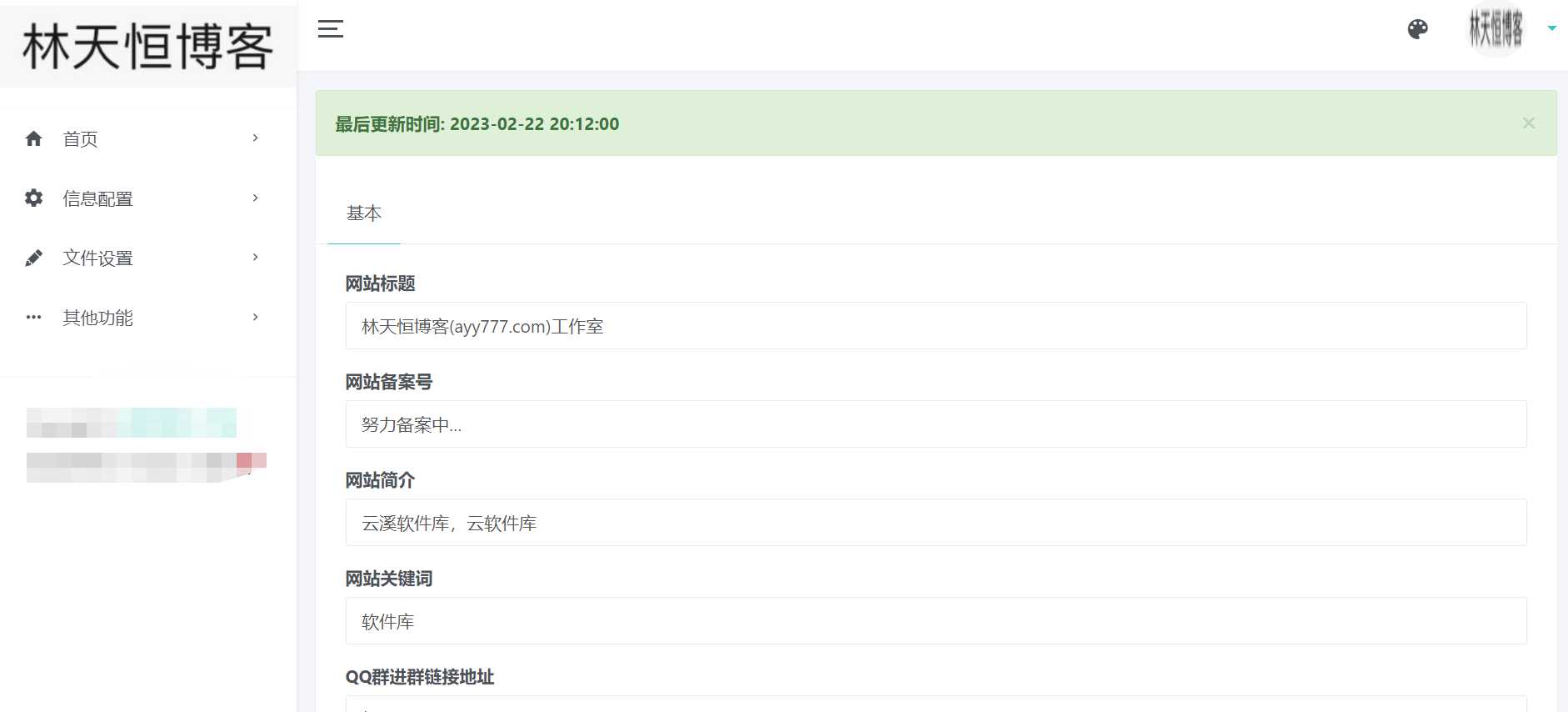This screenshot has height=712, width=1568.
Task: Click the 林天恒博客 logo in the sidebar
Action: pos(147,46)
